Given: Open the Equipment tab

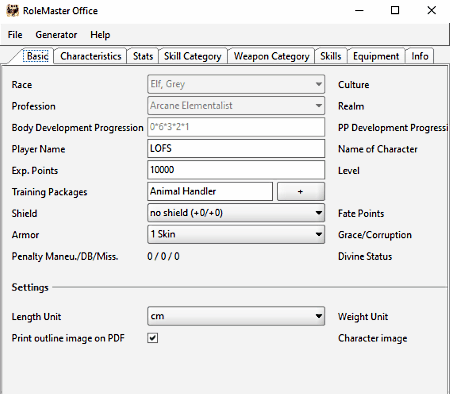Looking at the screenshot, I should [x=376, y=56].
